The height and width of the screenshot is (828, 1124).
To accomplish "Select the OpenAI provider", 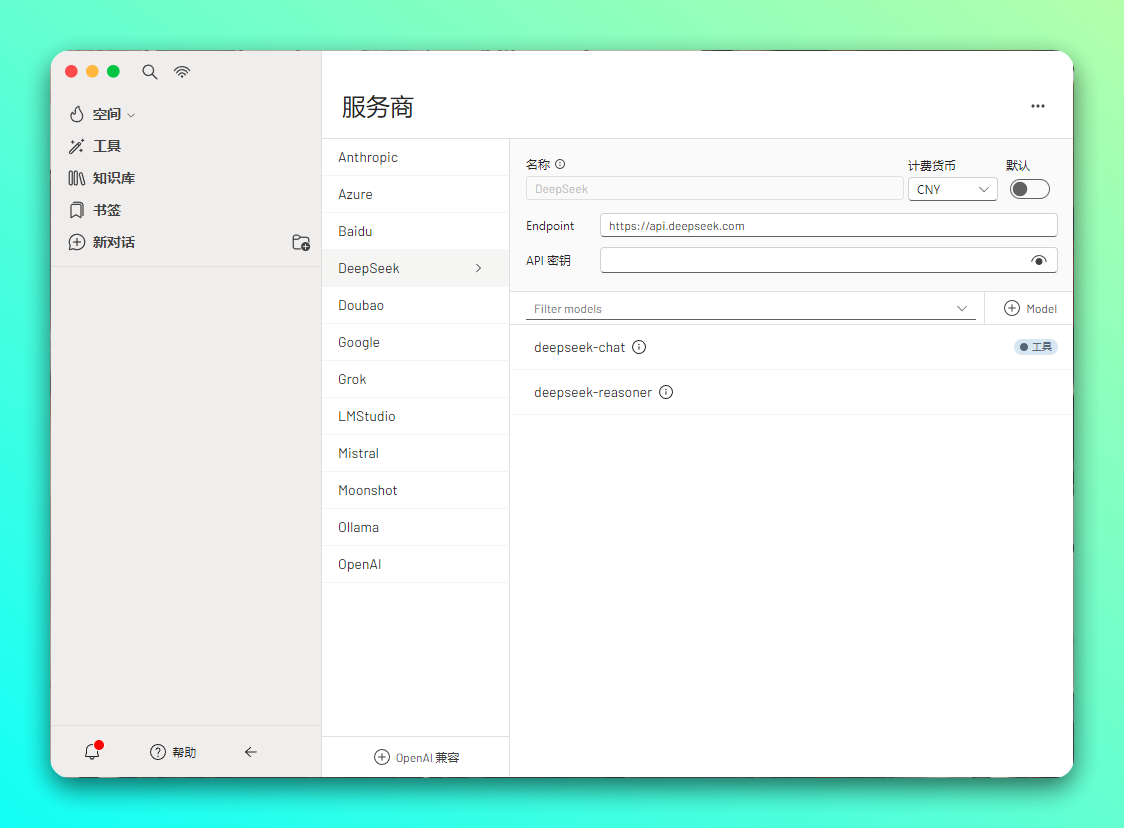I will point(415,565).
